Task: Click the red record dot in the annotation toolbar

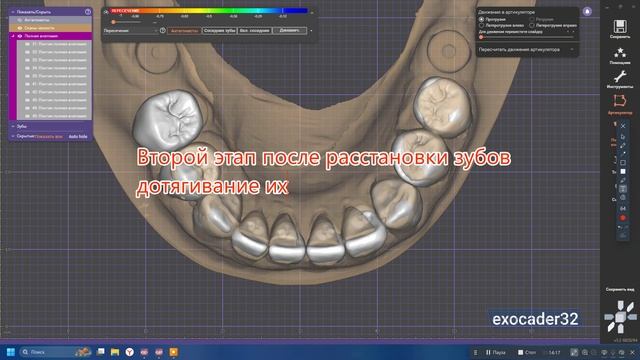Action: coord(623,218)
